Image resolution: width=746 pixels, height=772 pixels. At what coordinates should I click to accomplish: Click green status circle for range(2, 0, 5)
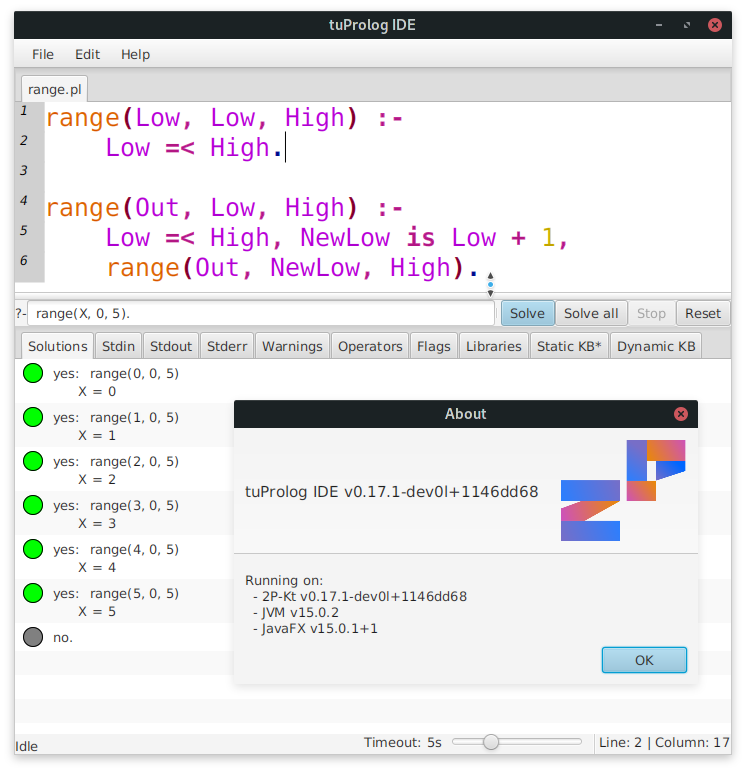(33, 461)
